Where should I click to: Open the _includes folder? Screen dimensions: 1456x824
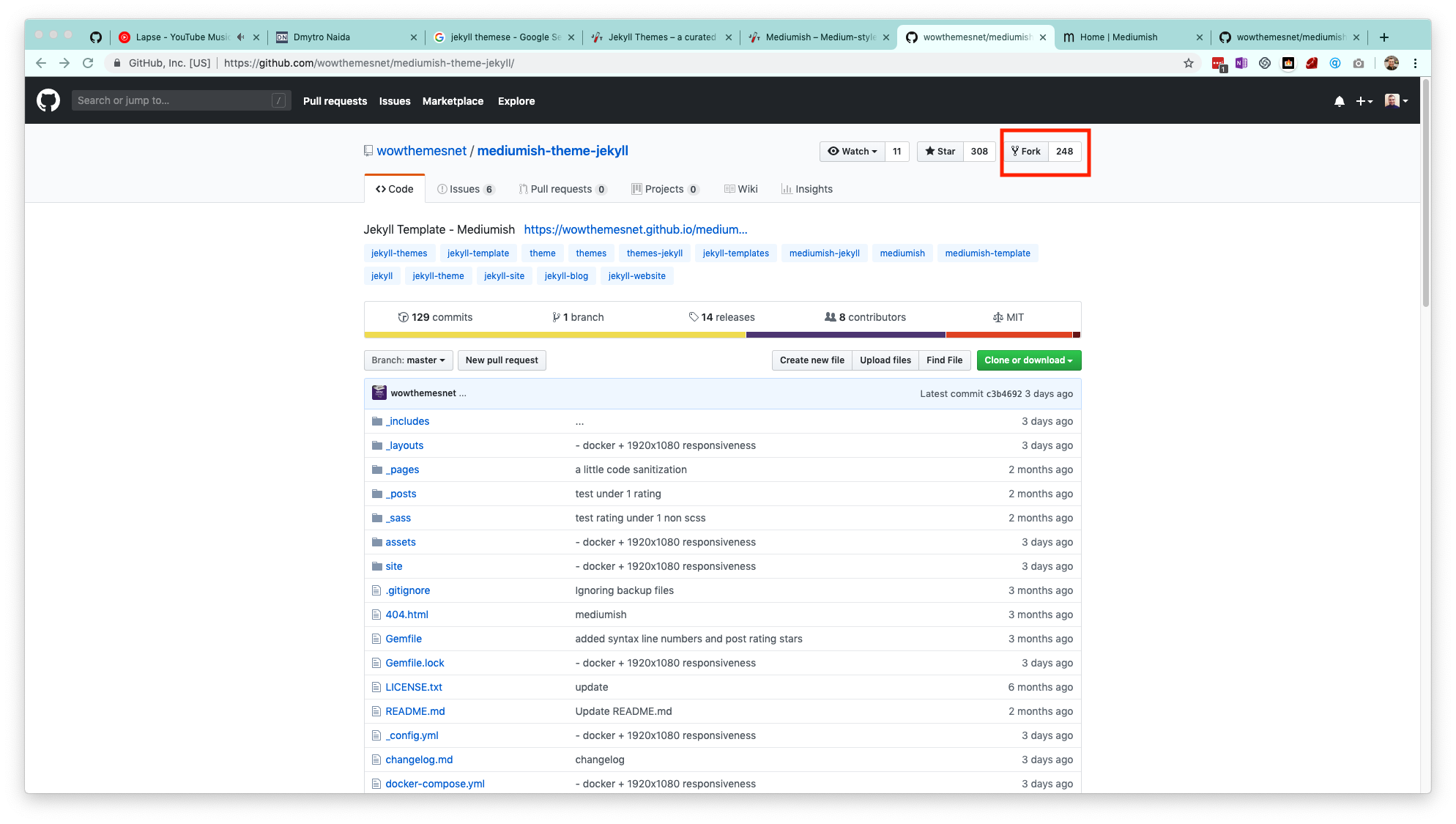click(407, 421)
